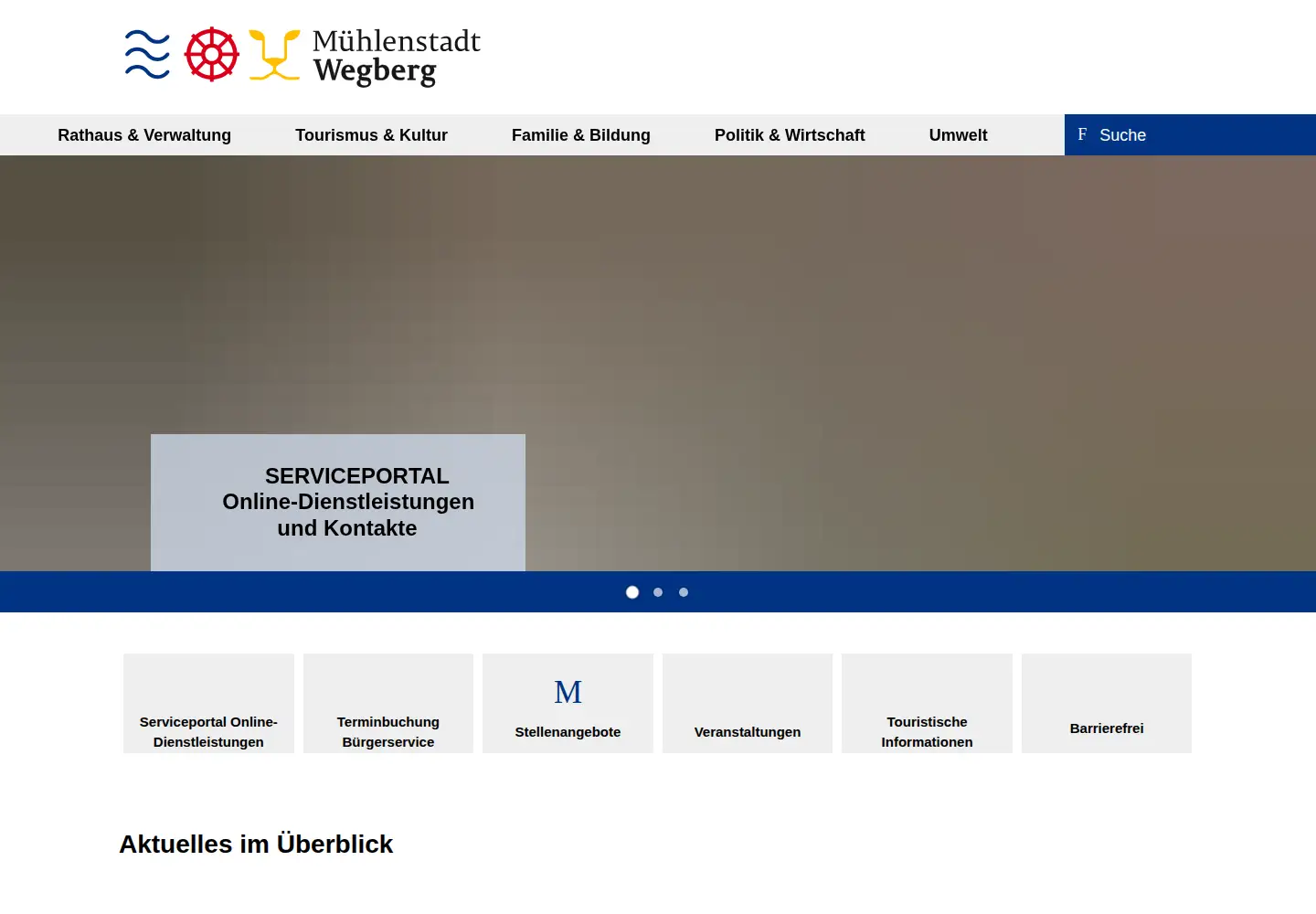Click the Mühlenstadt Wegberg logo
Viewport: 1316px width, 914px height.
coord(302,56)
